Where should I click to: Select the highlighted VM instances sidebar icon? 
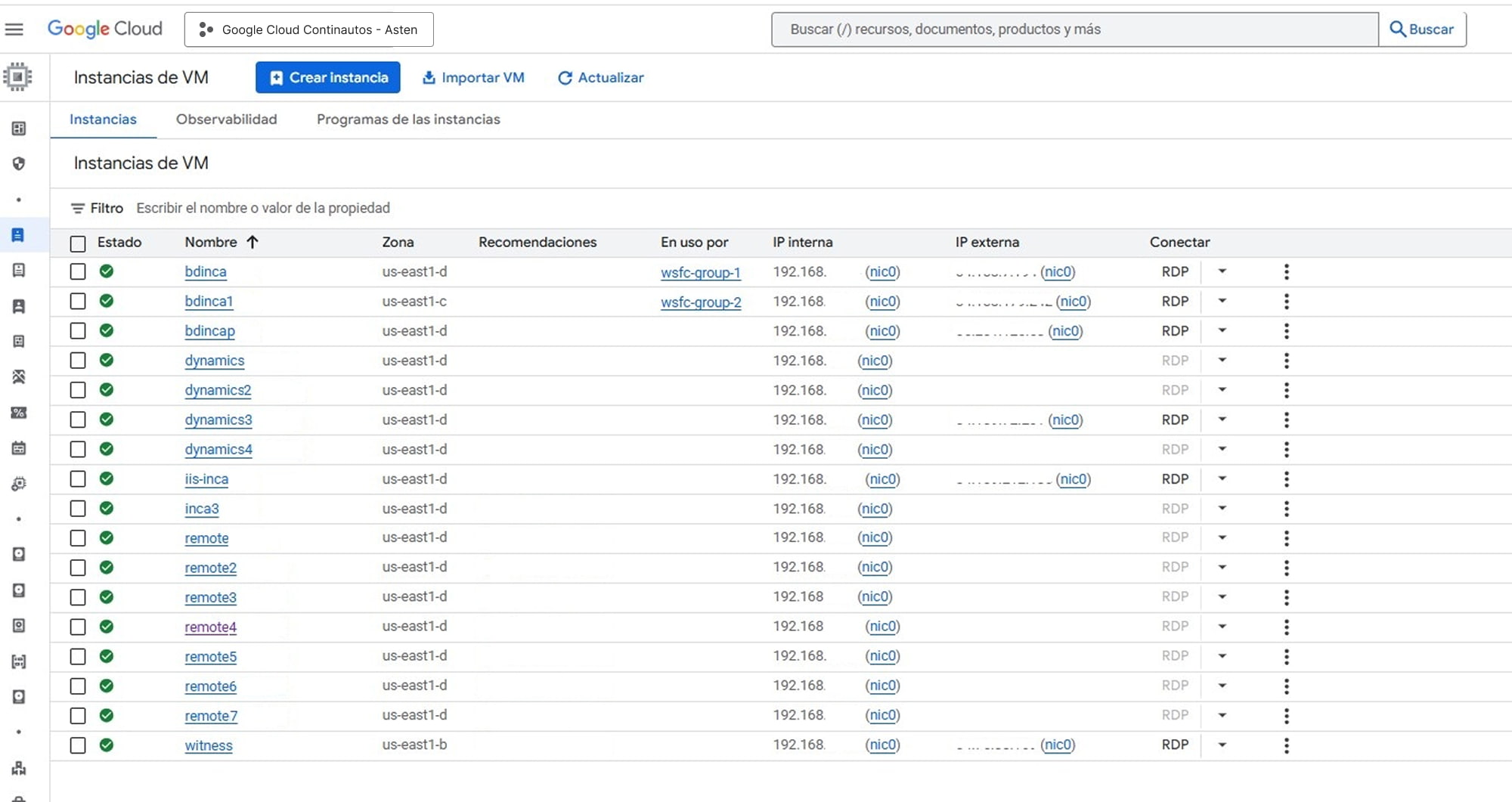coord(18,235)
